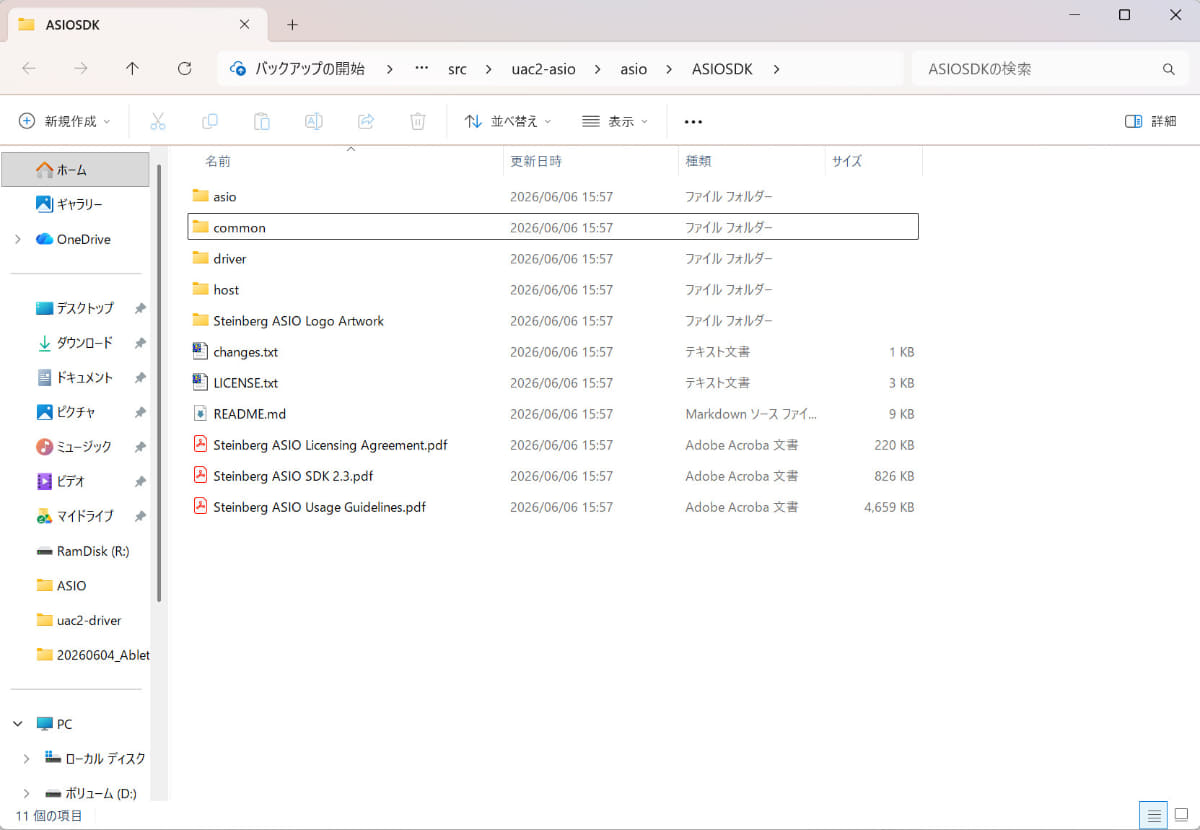This screenshot has width=1200, height=830.
Task: Expand the Local Disk tree node
Action: (27, 759)
